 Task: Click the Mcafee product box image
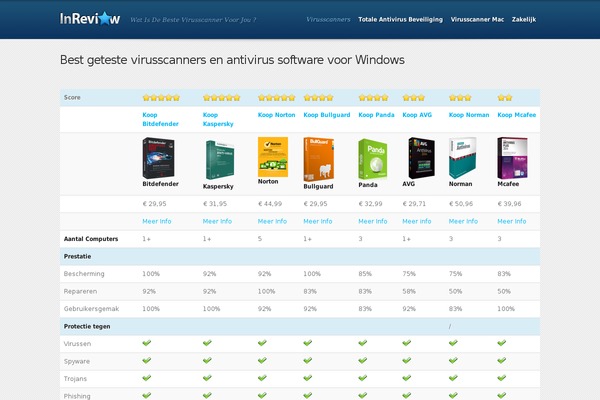pos(512,158)
